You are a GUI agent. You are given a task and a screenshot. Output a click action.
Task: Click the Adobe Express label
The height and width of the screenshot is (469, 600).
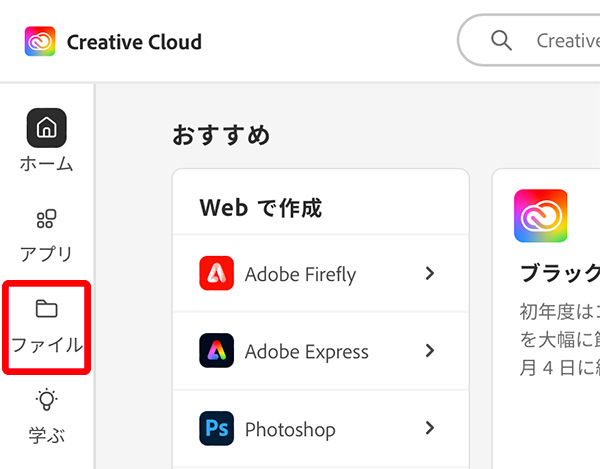coord(307,352)
